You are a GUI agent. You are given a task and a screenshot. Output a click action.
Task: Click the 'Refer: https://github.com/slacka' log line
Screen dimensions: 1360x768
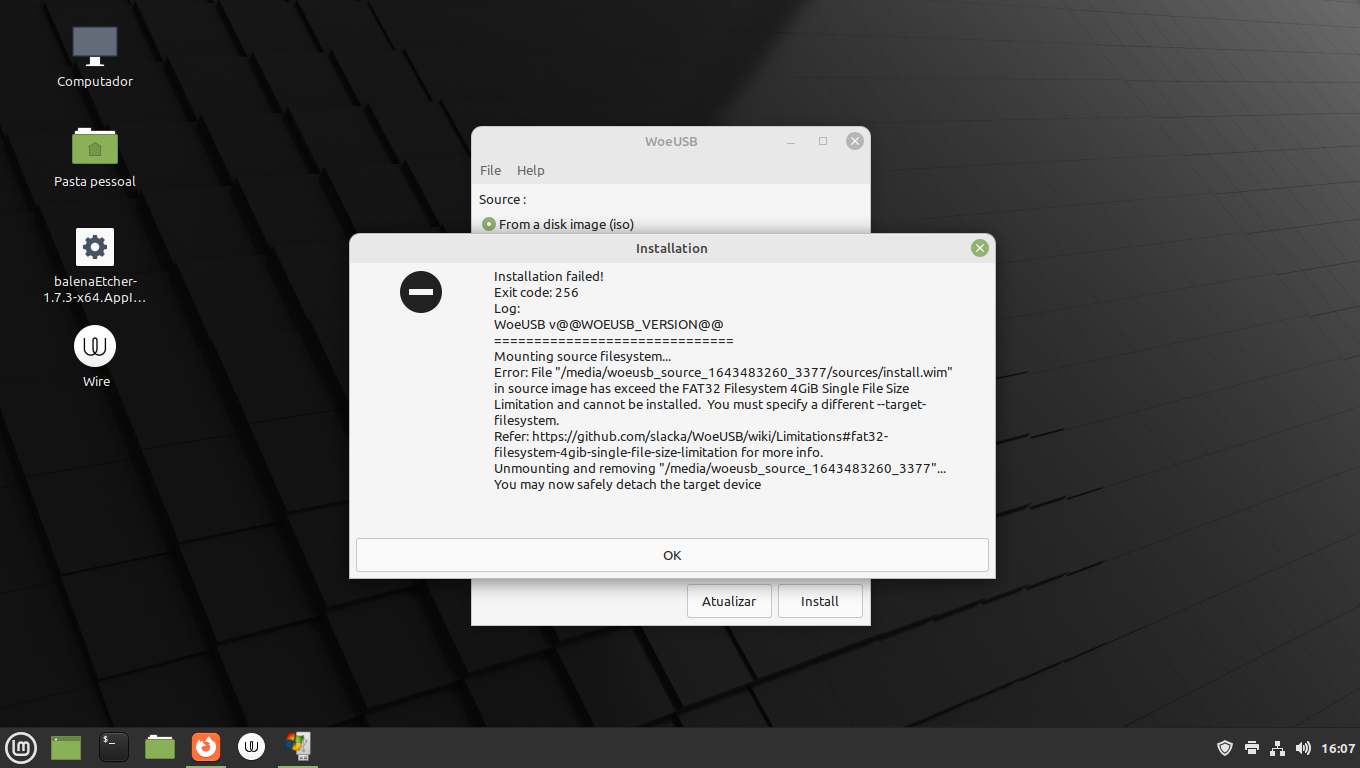(691, 445)
